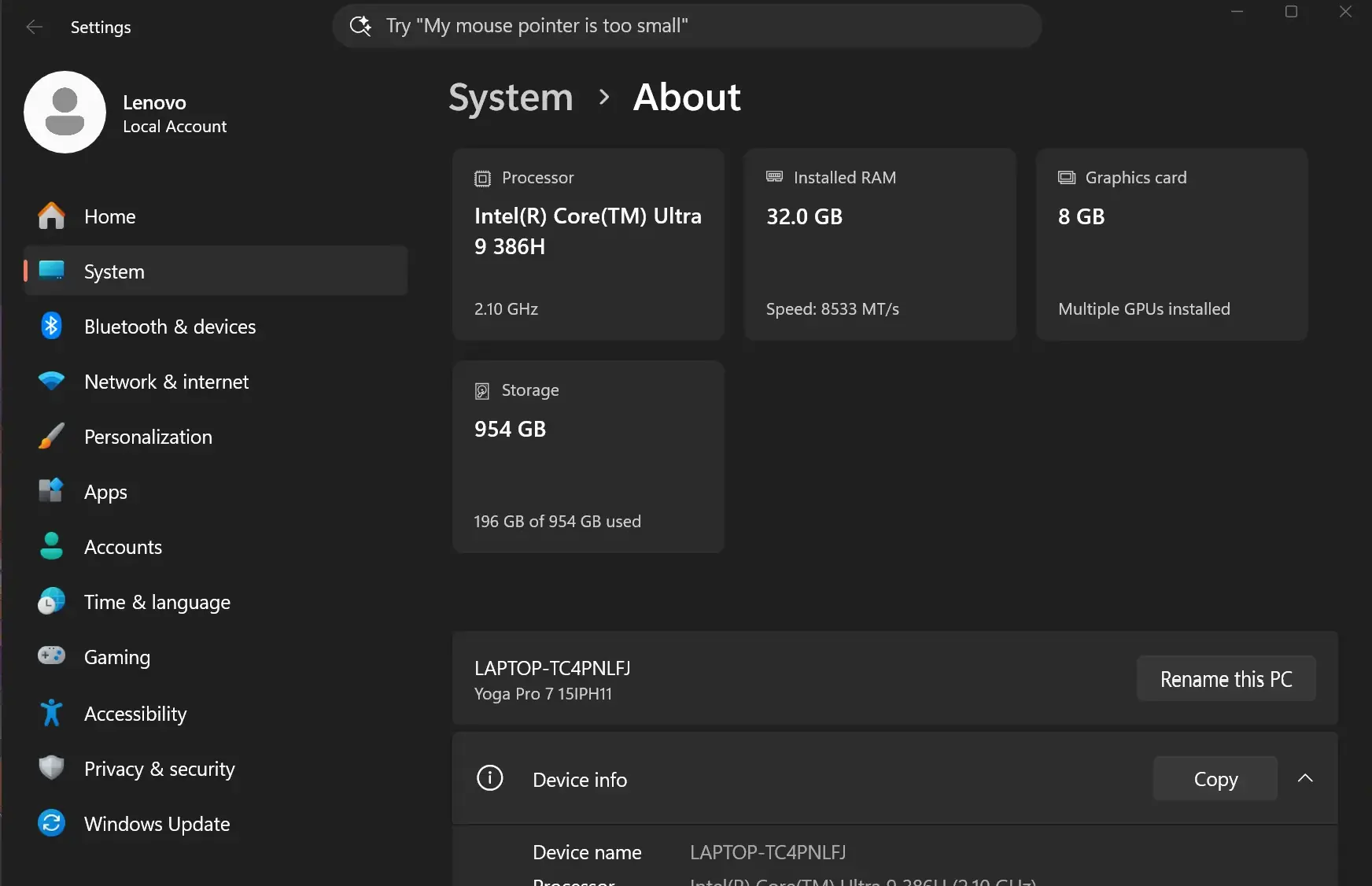Viewport: 1372px width, 886px height.
Task: Open the Storage 954 GB card
Action: coord(588,457)
